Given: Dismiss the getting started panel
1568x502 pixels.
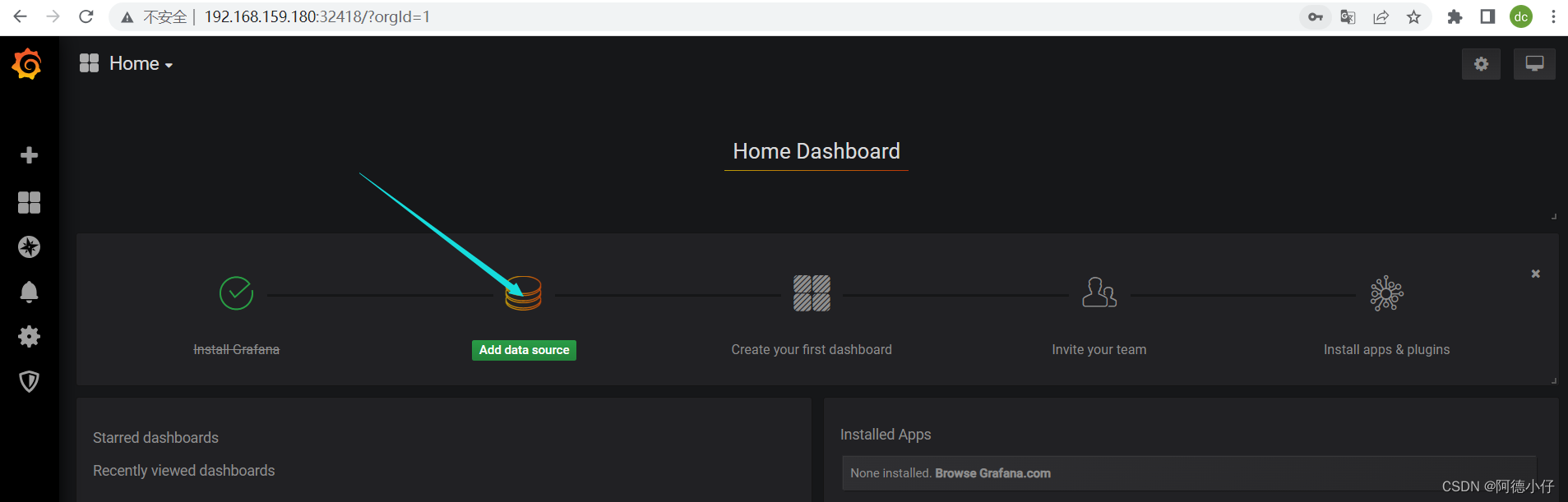Looking at the screenshot, I should pos(1535,274).
